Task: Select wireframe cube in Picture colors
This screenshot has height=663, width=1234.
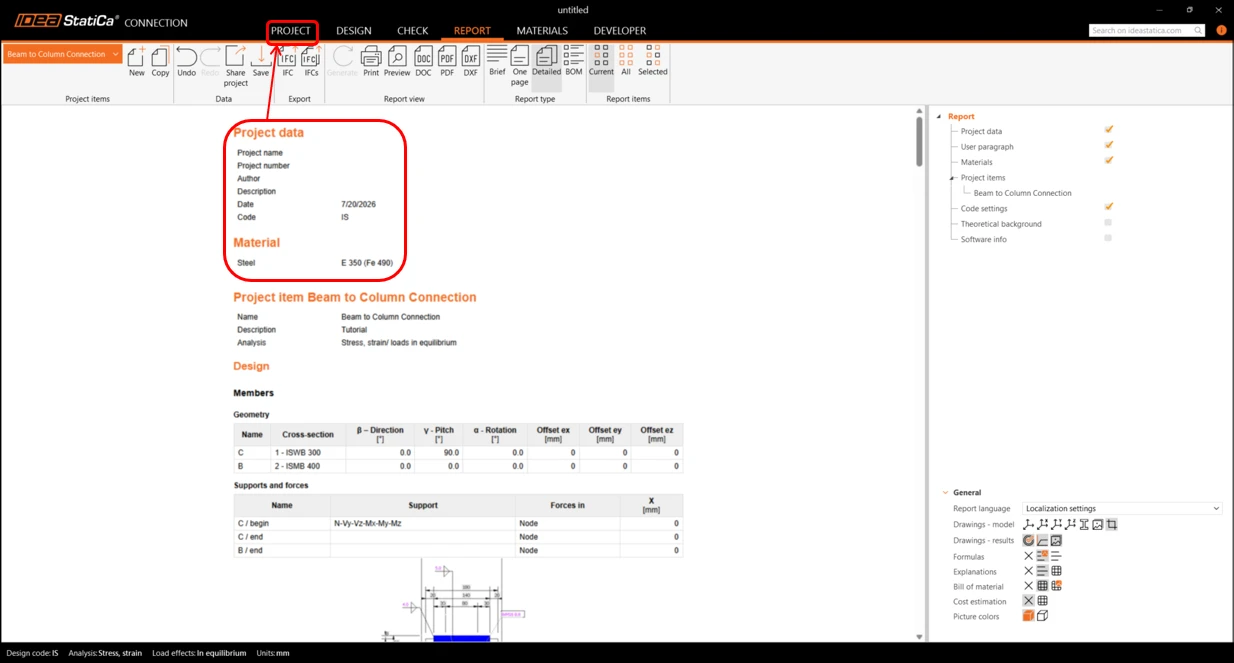Action: point(1042,616)
